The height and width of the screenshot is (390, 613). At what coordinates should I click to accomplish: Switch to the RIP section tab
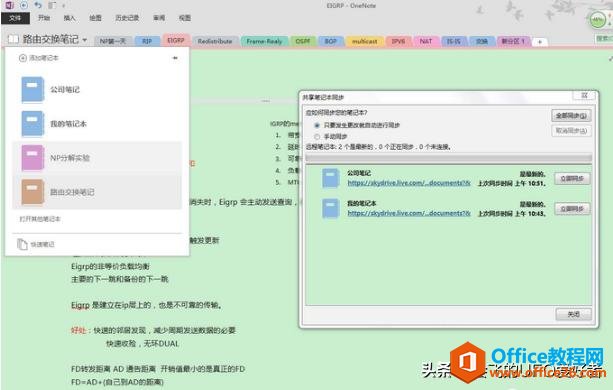point(147,41)
